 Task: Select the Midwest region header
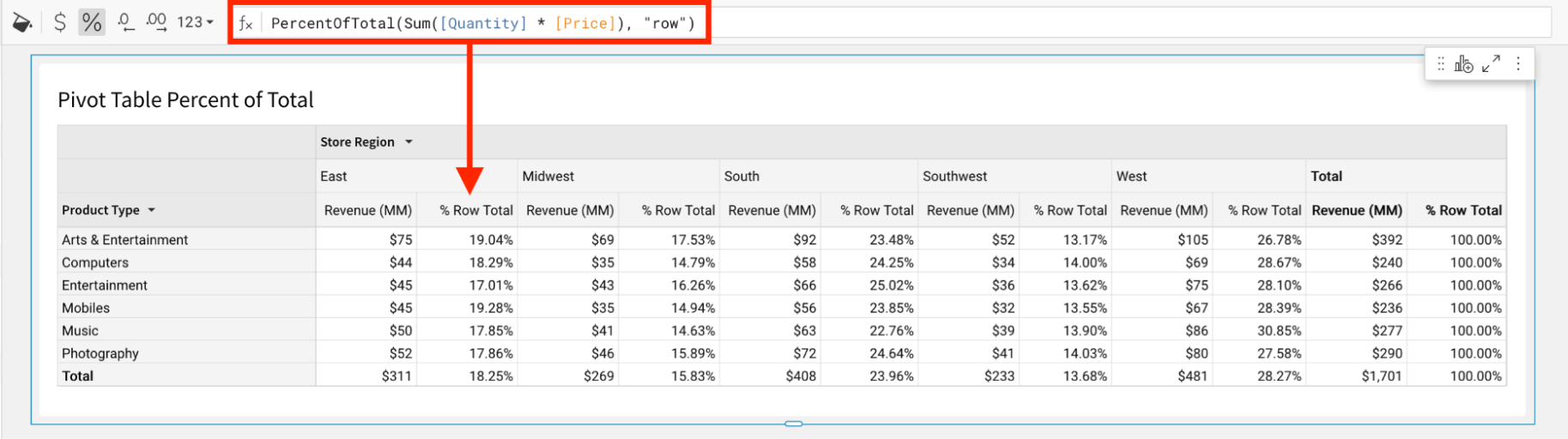pos(548,177)
